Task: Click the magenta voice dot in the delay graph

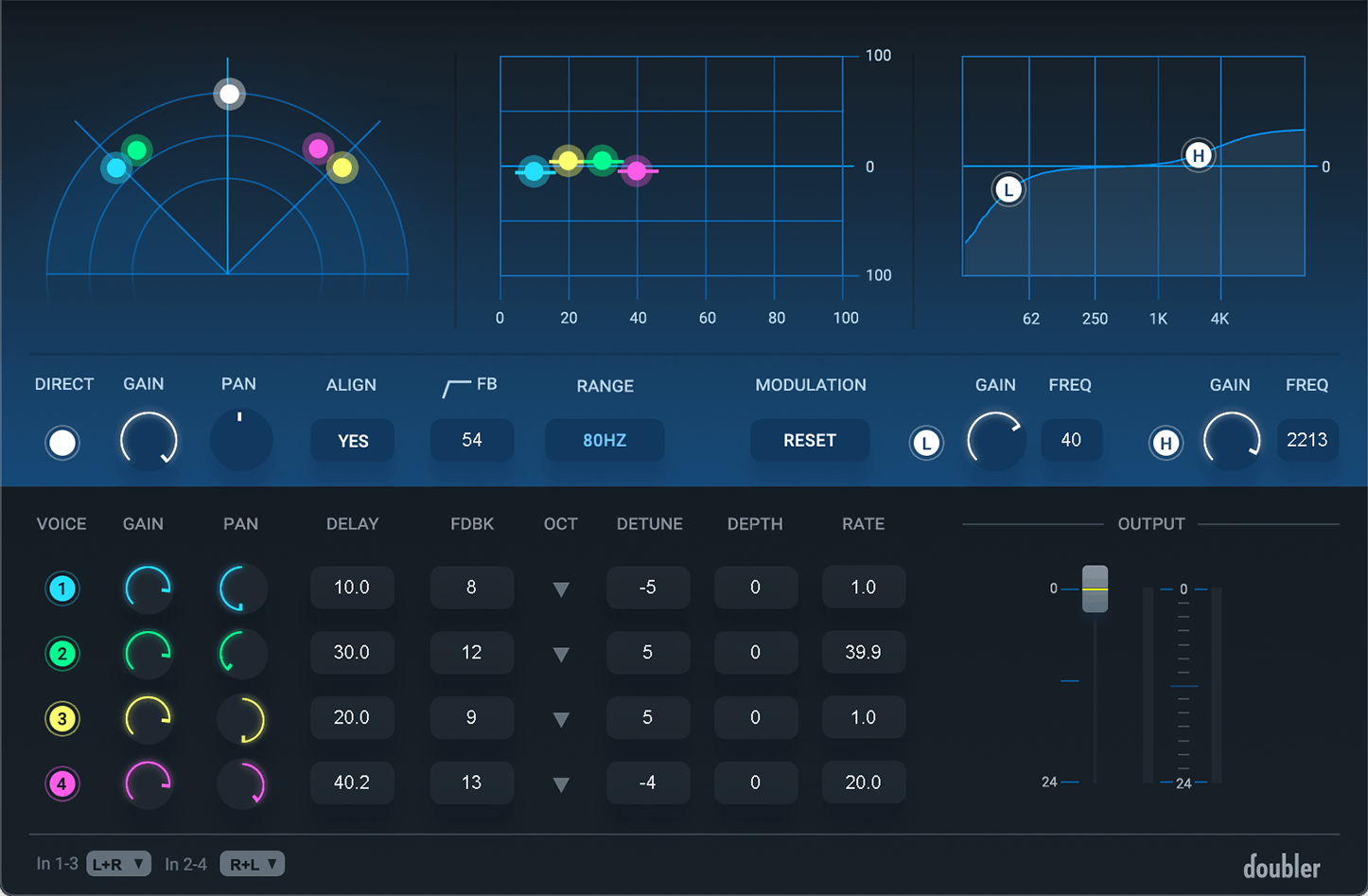Action: coord(638,171)
